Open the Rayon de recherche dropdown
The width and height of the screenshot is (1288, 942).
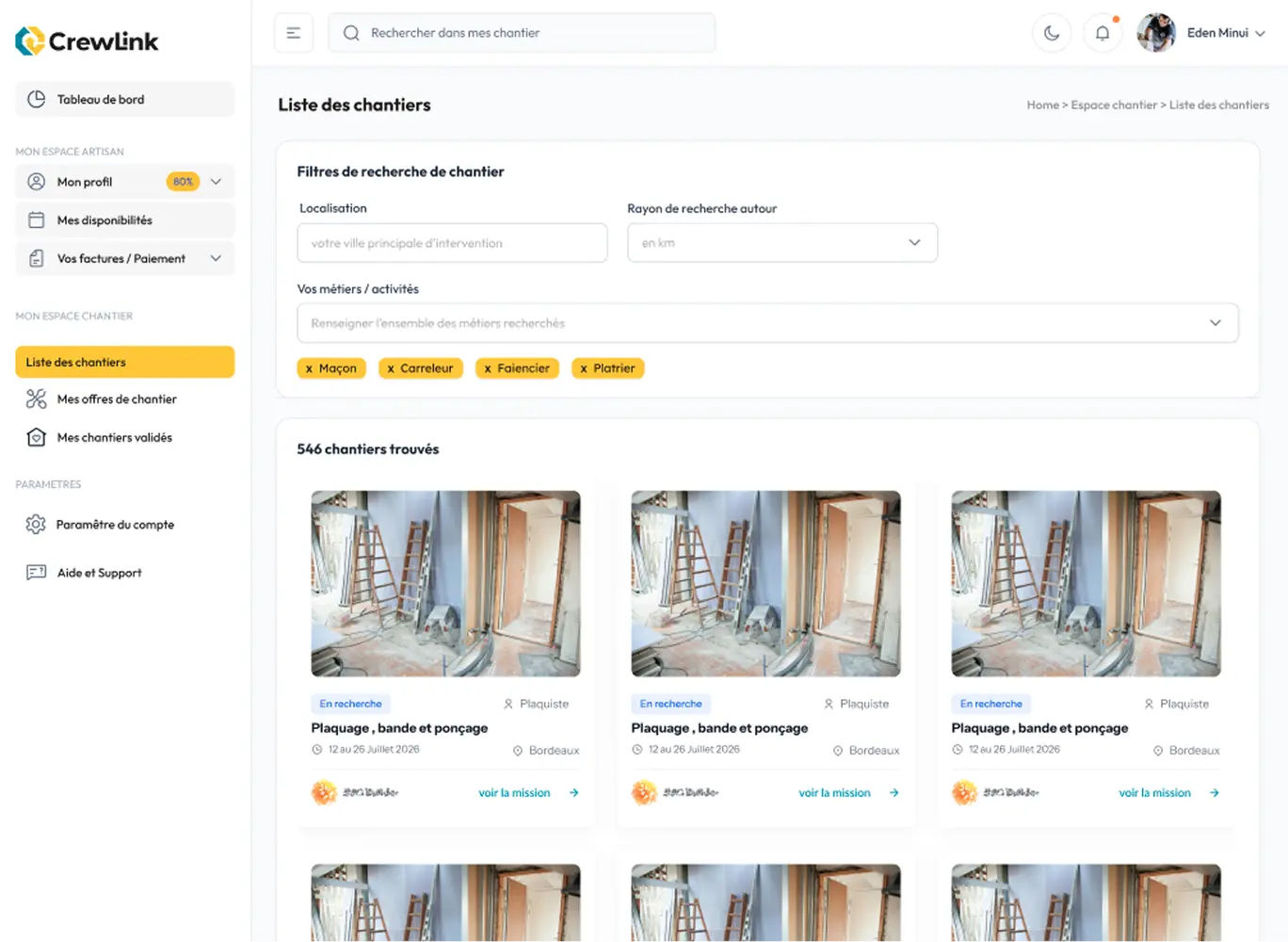(782, 243)
